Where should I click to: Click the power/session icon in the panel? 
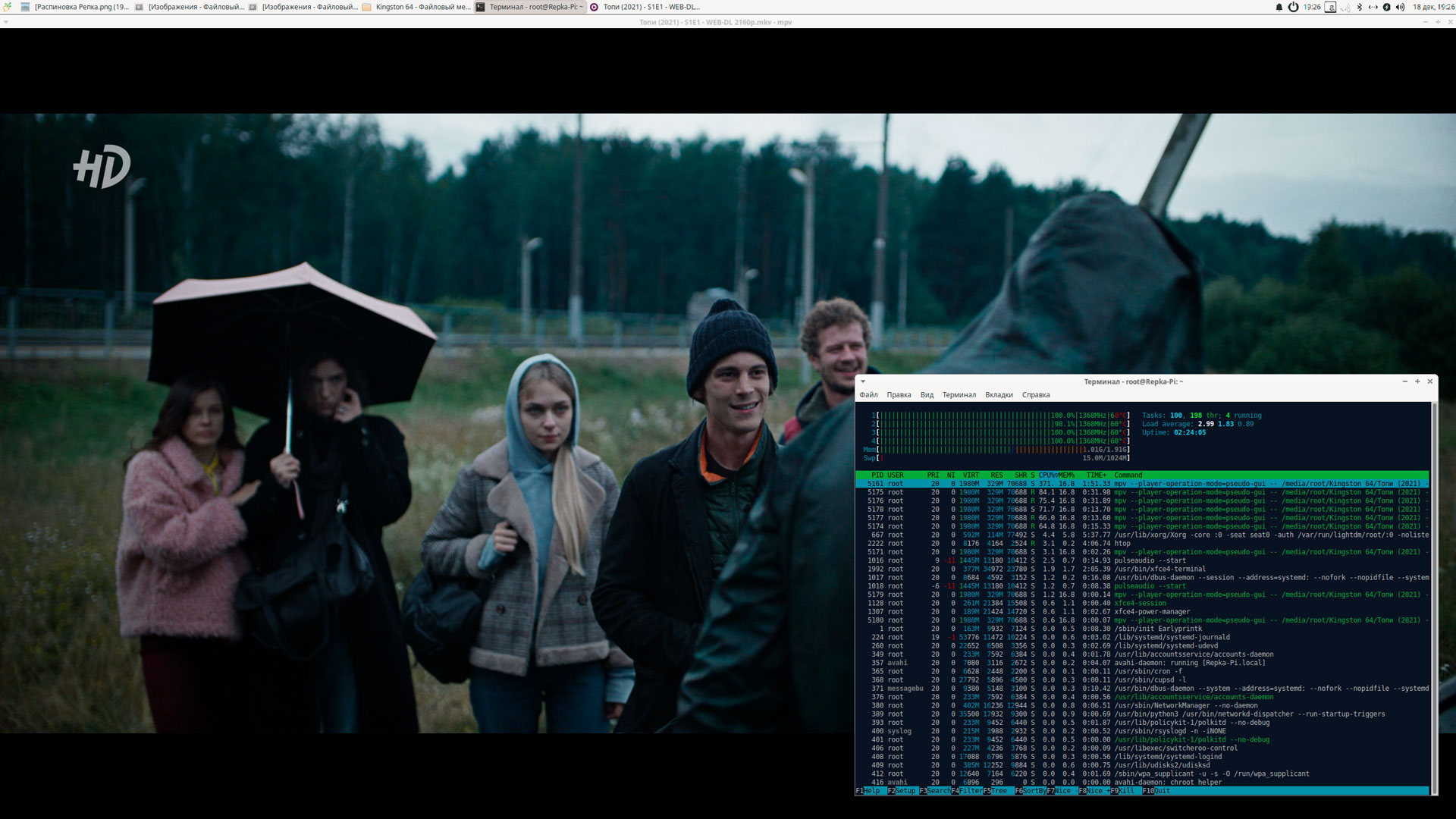pyautogui.click(x=1293, y=7)
